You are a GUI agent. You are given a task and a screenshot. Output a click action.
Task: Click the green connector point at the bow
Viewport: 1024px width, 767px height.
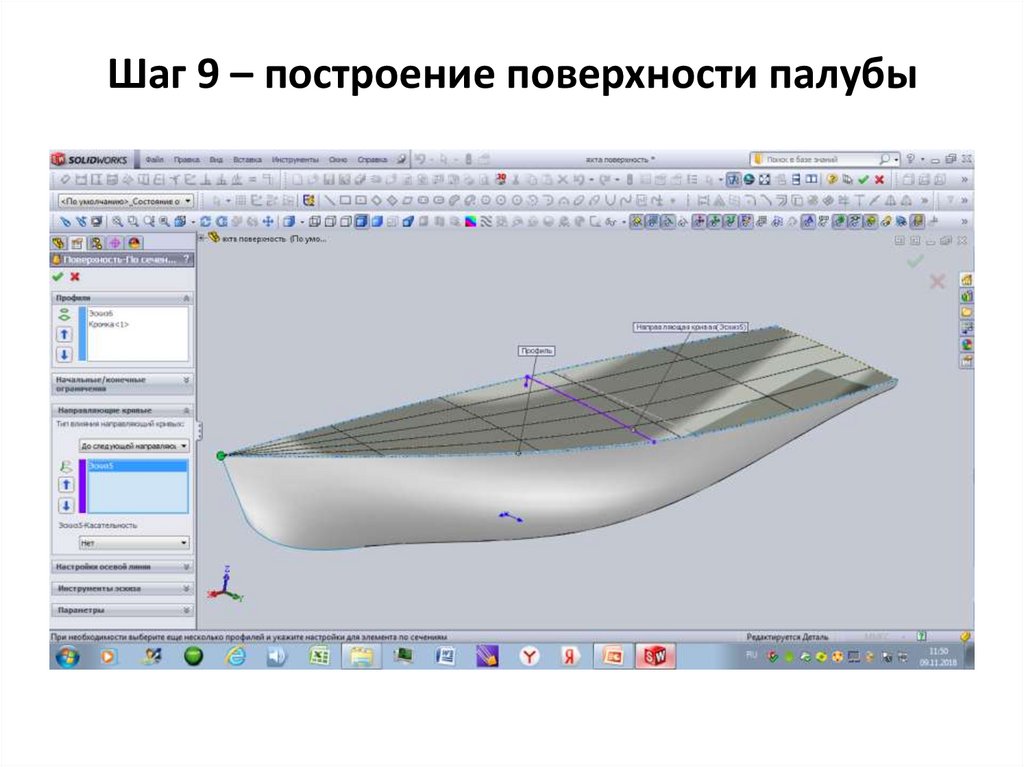pyautogui.click(x=221, y=455)
